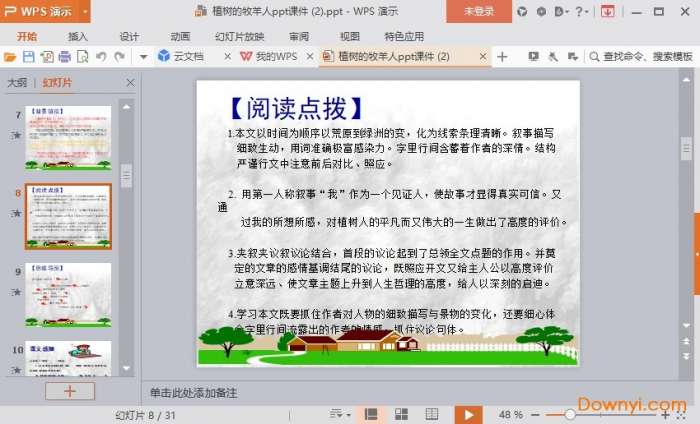700x424 pixels.
Task: Click the slide title 【阅读点拨】
Action: click(x=296, y=108)
